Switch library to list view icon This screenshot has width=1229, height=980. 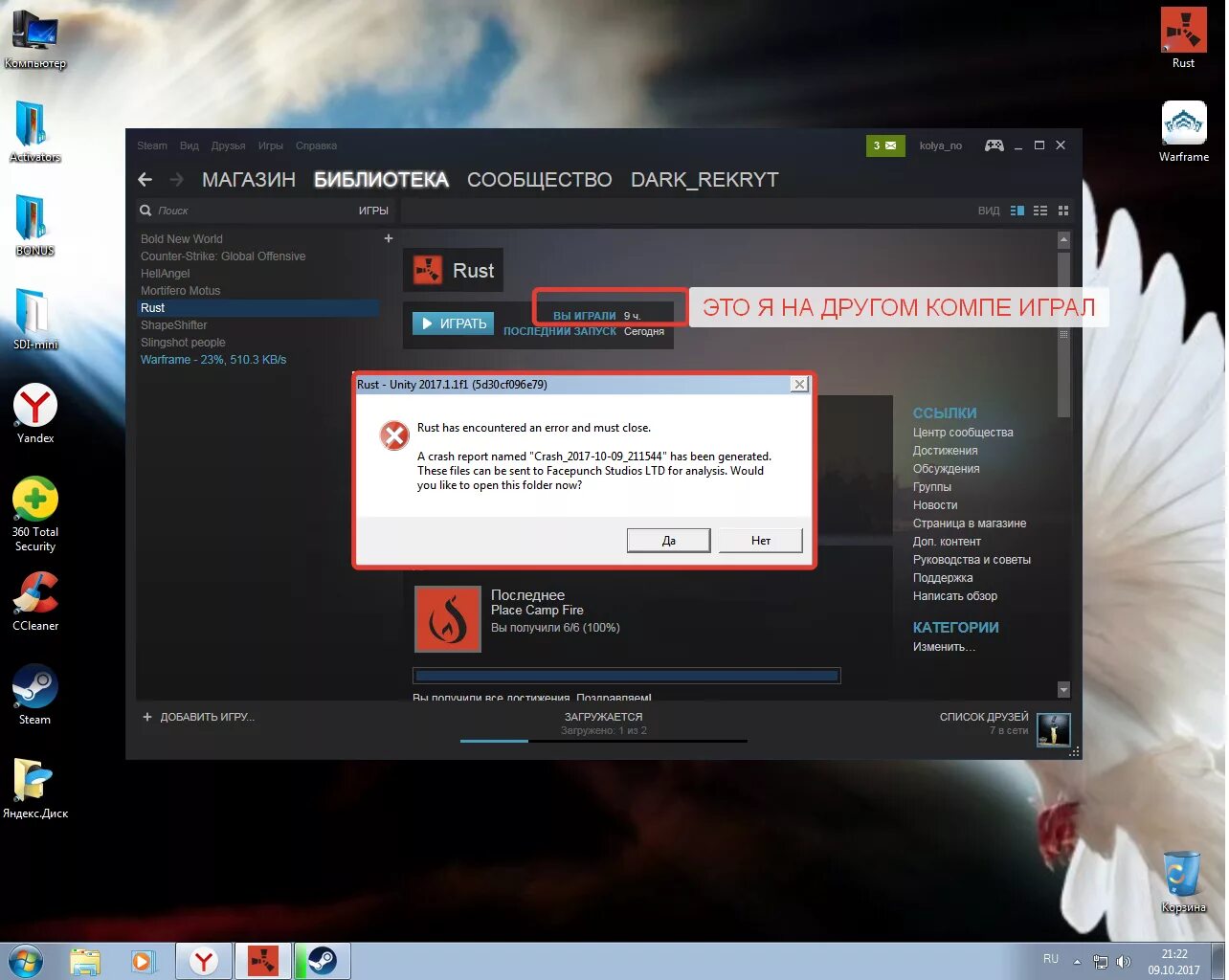pyautogui.click(x=1040, y=211)
